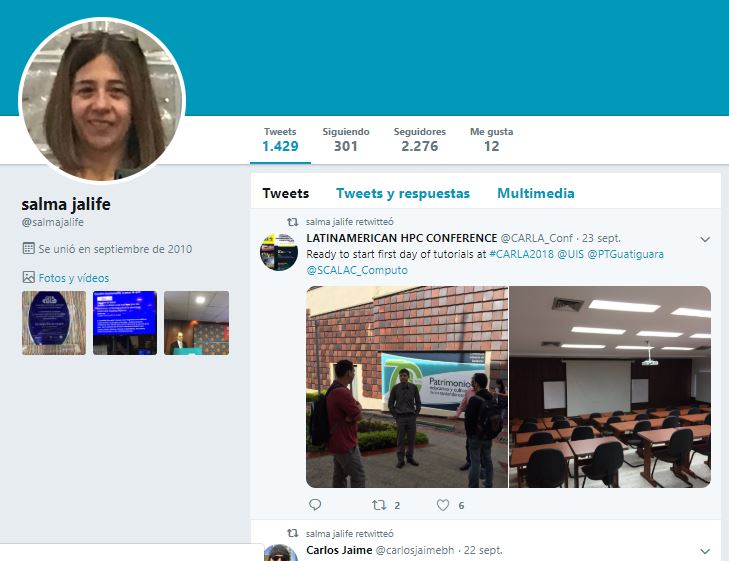Open the @PTGuatiguara mention link
The image size is (729, 561).
(x=625, y=254)
